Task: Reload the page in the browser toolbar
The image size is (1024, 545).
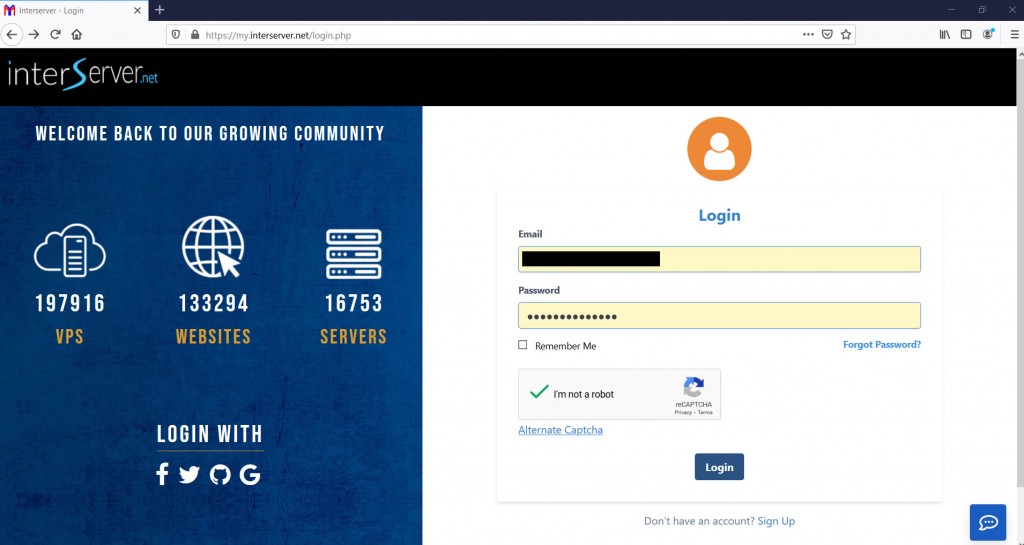Action: 56,35
